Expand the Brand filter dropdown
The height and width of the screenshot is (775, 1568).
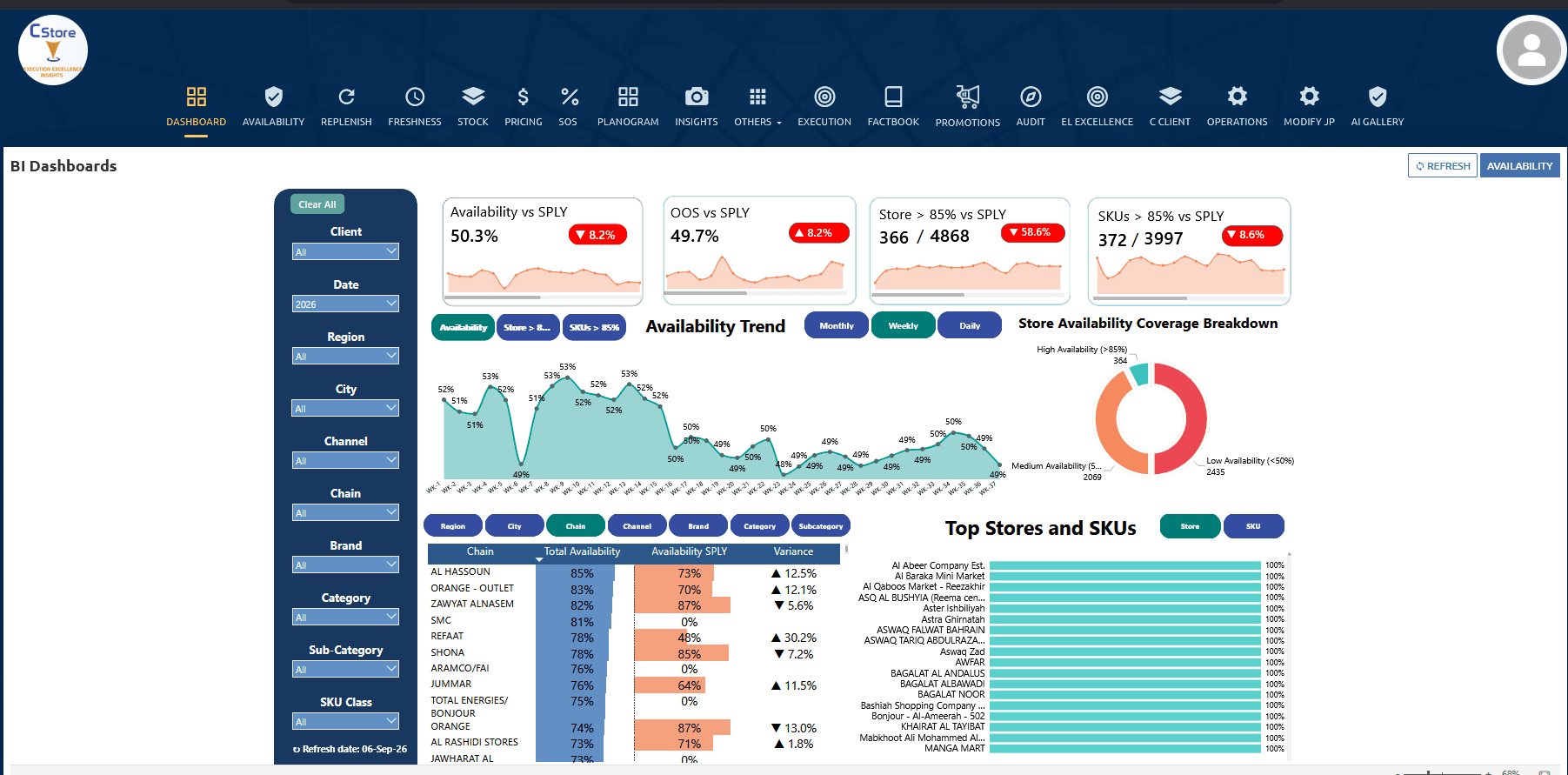coord(345,565)
